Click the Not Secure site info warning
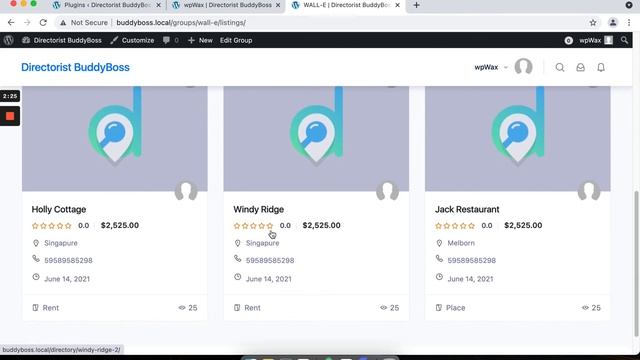The height and width of the screenshot is (360, 640). coord(84,22)
